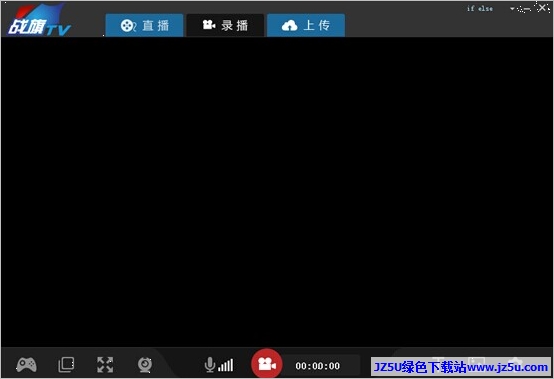The image size is (554, 379).
Task: Open the 上传 upload tab
Action: [306, 25]
